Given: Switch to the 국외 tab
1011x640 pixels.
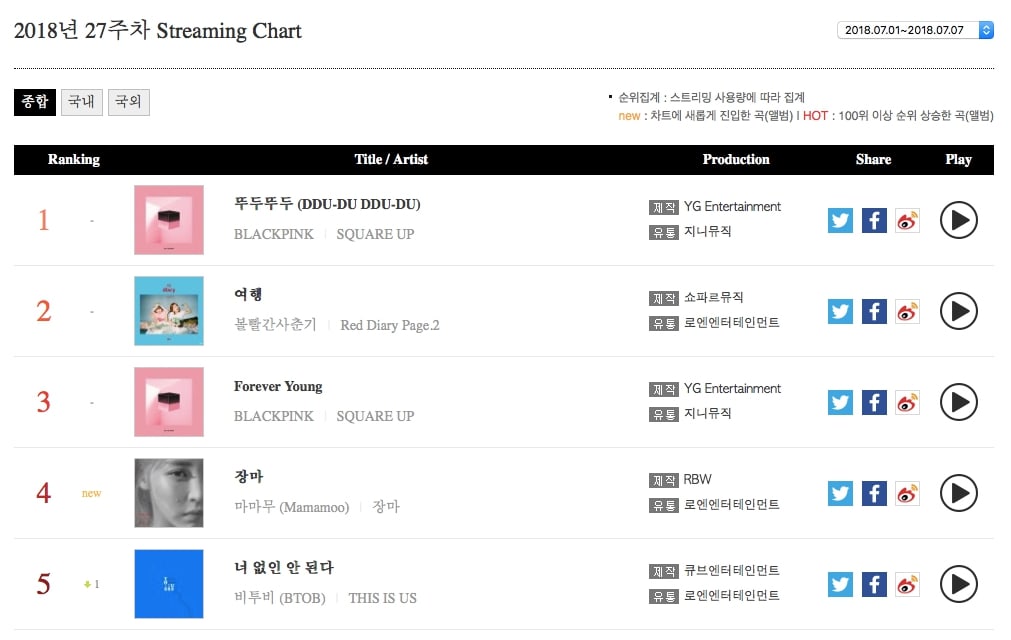Looking at the screenshot, I should [128, 102].
